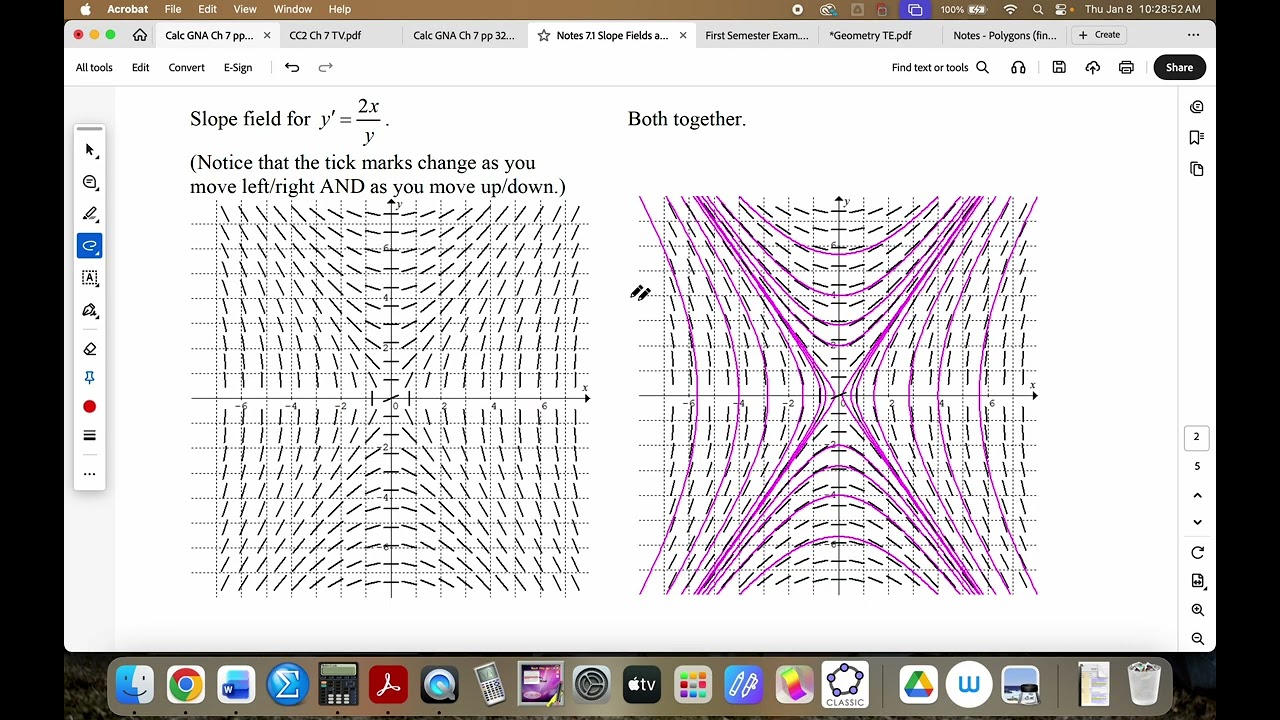Rotate page view
Viewport: 1280px width, 720px height.
pyautogui.click(x=1197, y=553)
